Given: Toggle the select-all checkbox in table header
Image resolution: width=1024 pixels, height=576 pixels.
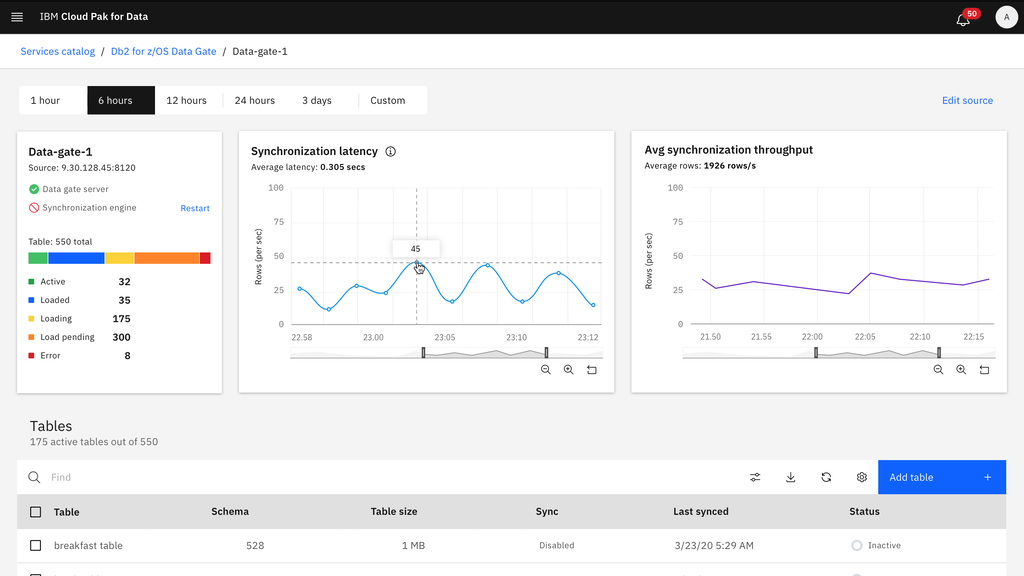Looking at the screenshot, I should 36,511.
